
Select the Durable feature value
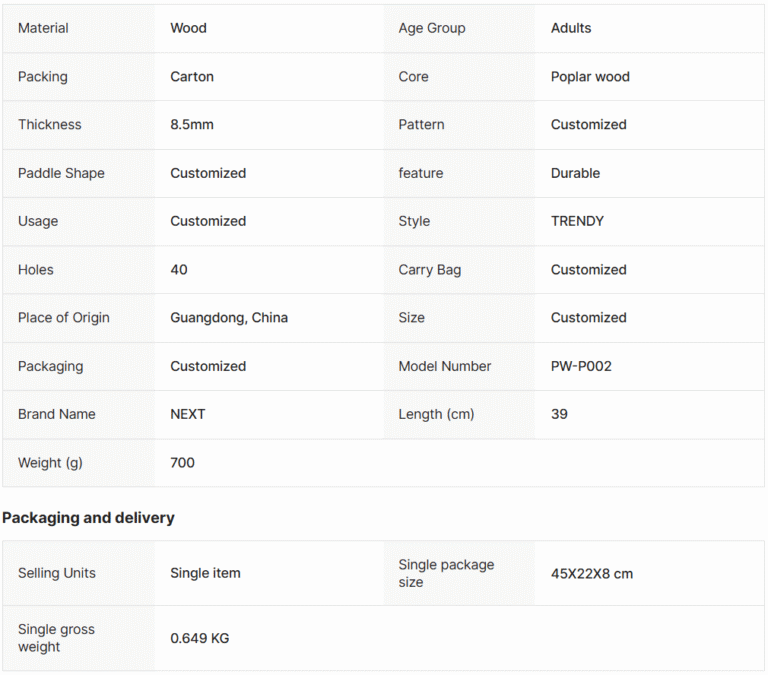pyautogui.click(x=576, y=173)
